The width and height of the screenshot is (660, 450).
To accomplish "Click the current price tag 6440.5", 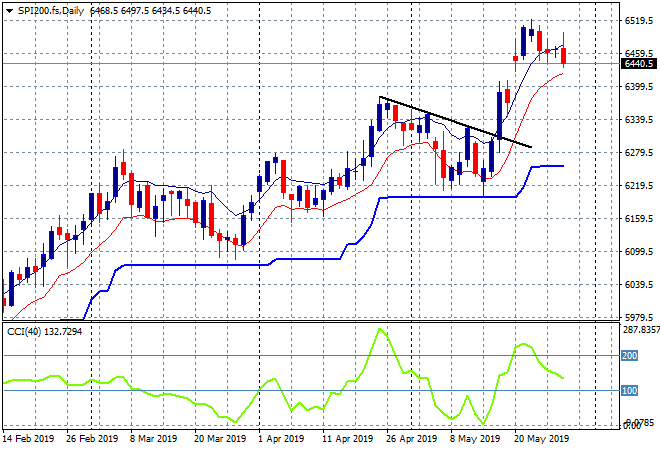I will pyautogui.click(x=639, y=64).
